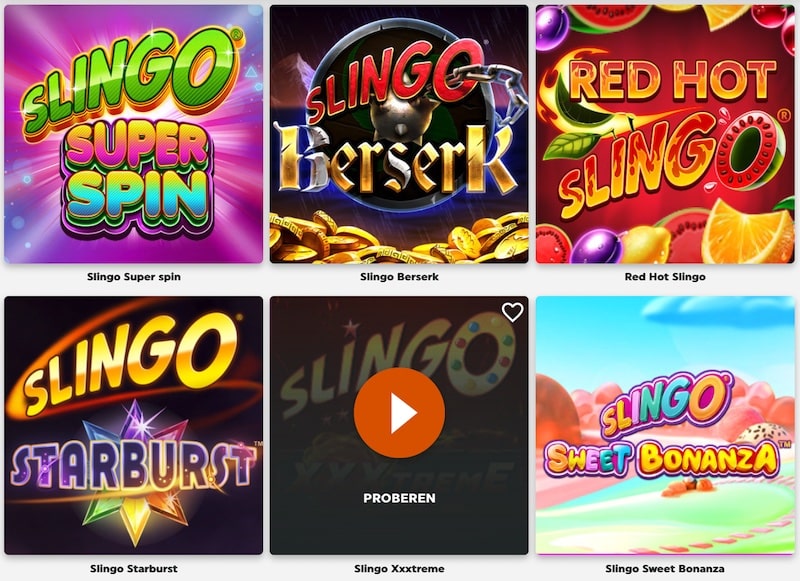Click the watermelon-shaped O in Red Hot Slingo logo
The height and width of the screenshot is (581, 800).
tap(749, 148)
